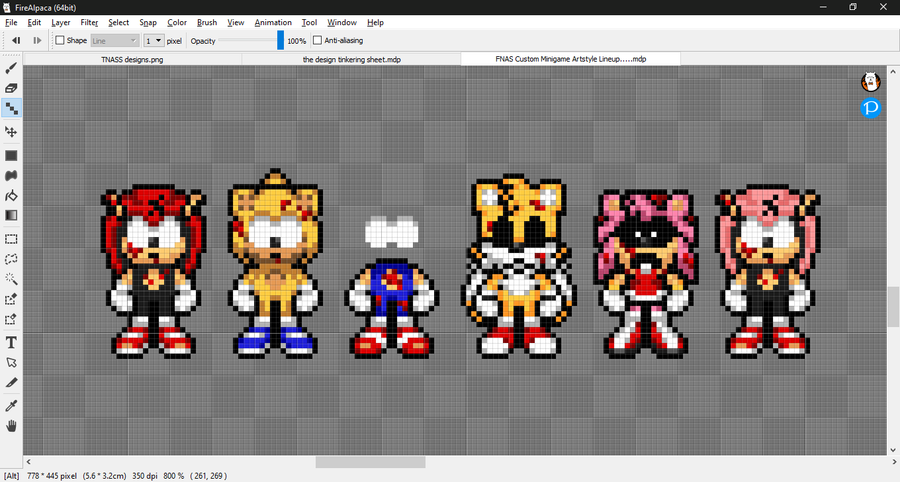
Task: Select the Eraser tool
Action: tap(11, 88)
